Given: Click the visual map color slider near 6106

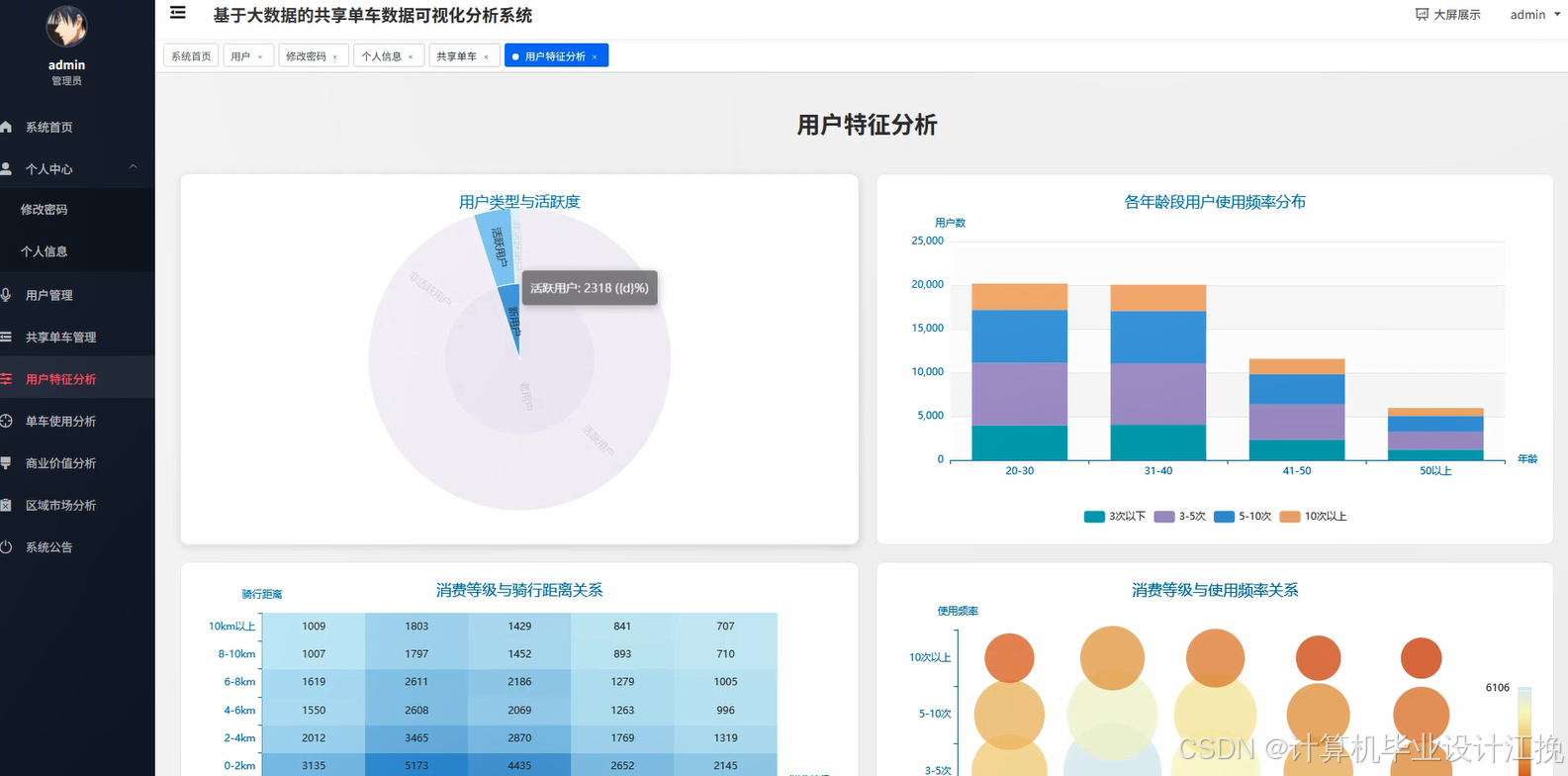Looking at the screenshot, I should [x=1524, y=730].
